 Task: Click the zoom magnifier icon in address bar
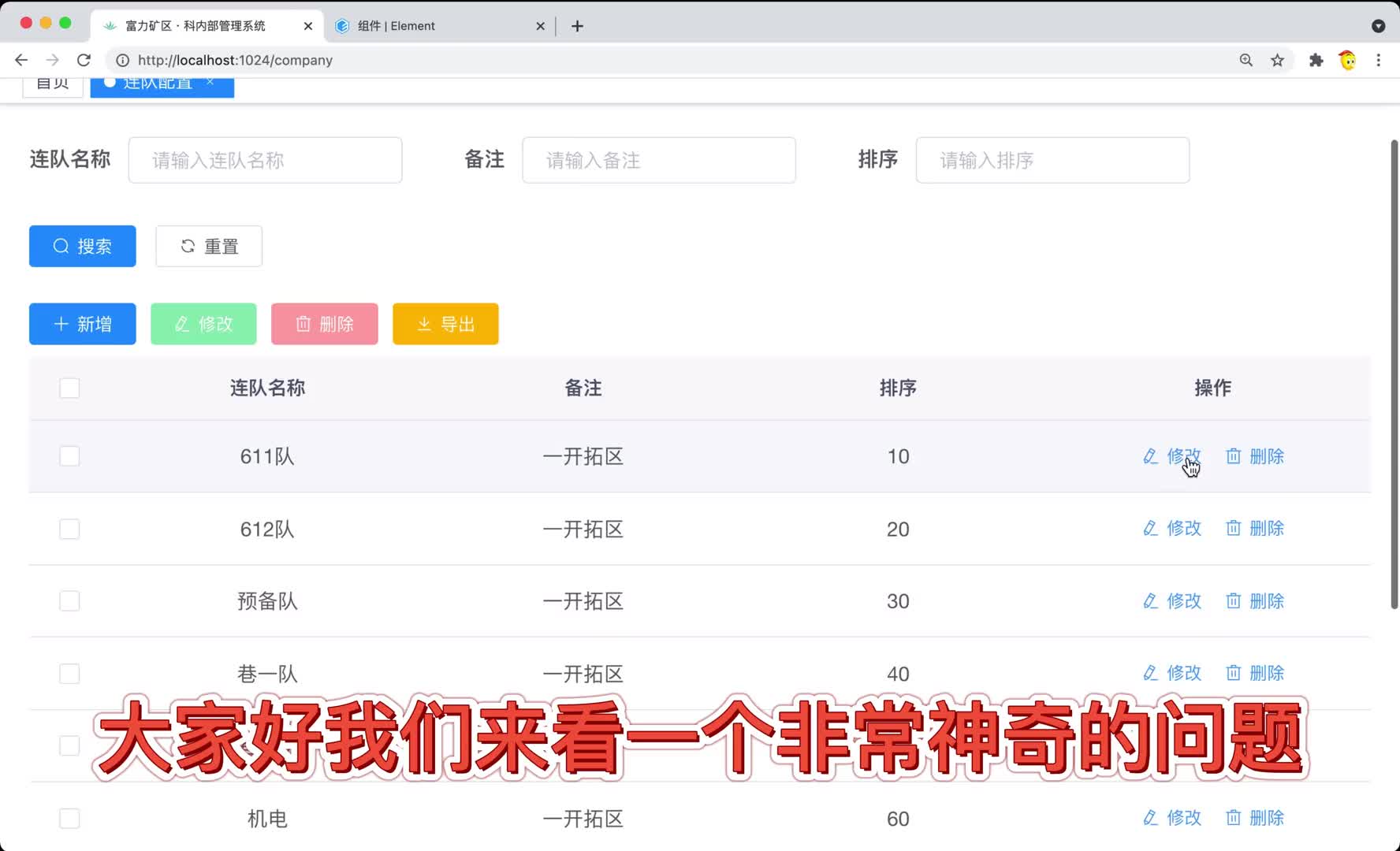pyautogui.click(x=1246, y=60)
